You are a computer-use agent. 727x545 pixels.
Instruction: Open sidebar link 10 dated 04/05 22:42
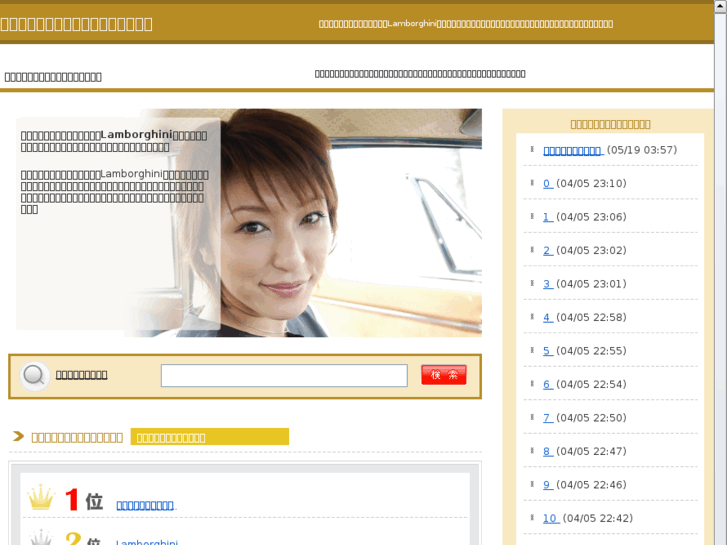551,518
